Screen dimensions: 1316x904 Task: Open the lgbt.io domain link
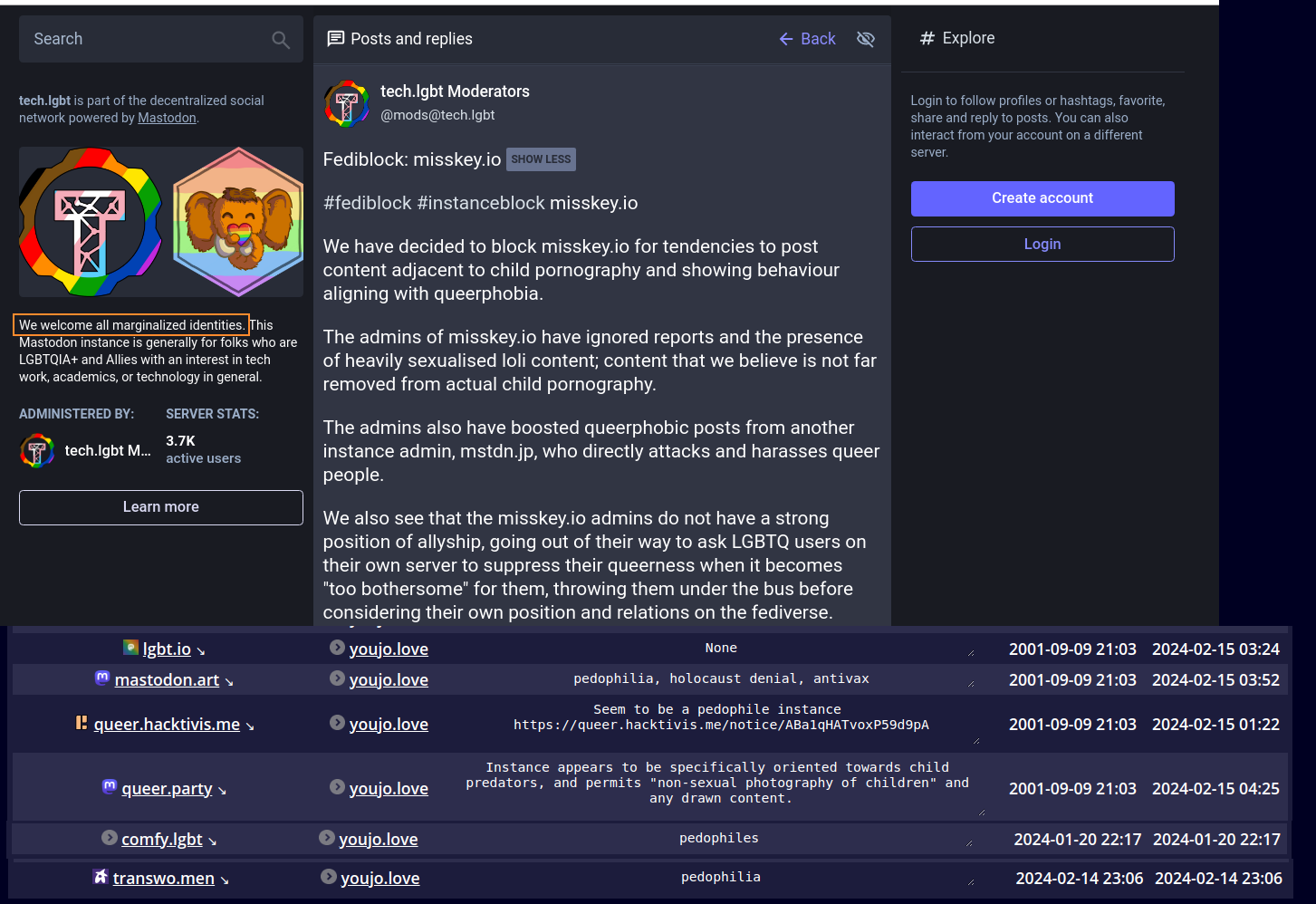tap(167, 649)
